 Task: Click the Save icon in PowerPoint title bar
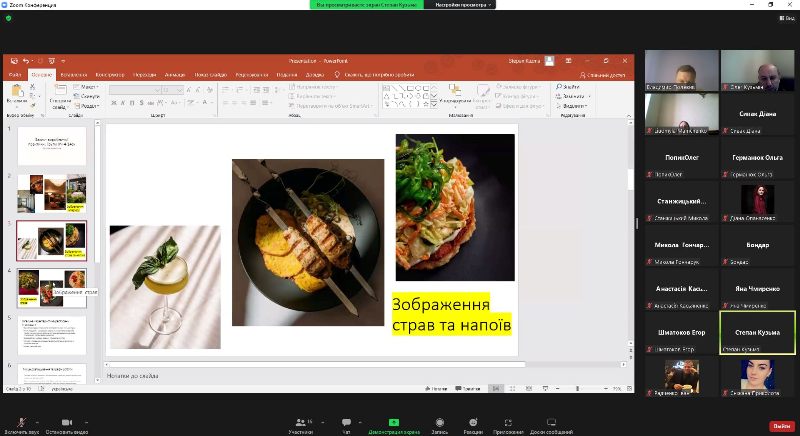point(14,61)
